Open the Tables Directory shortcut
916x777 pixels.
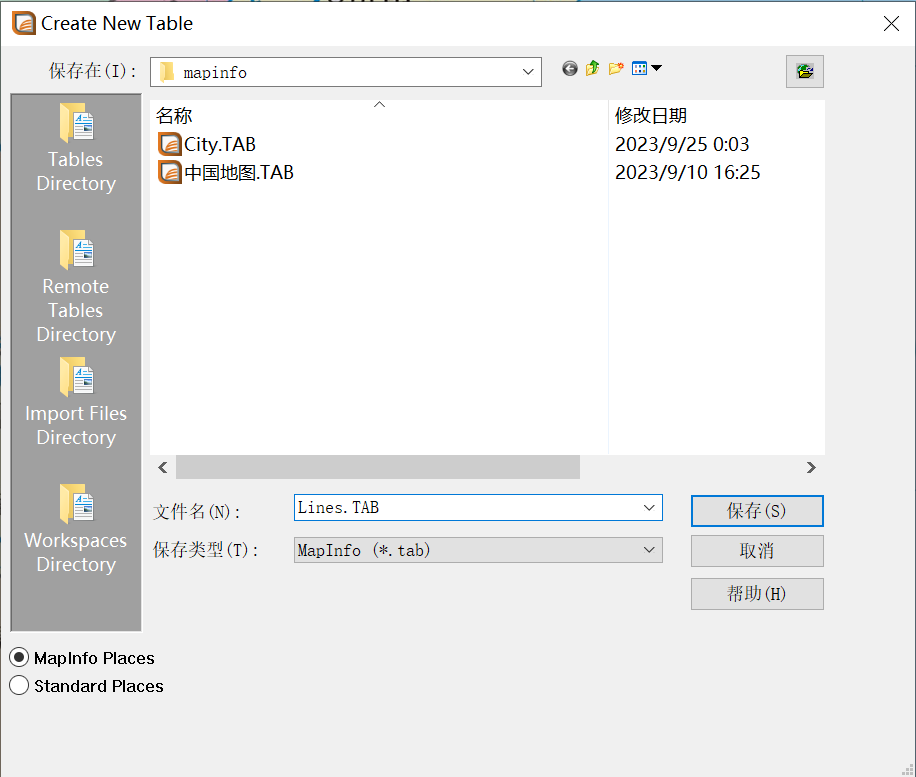76,148
